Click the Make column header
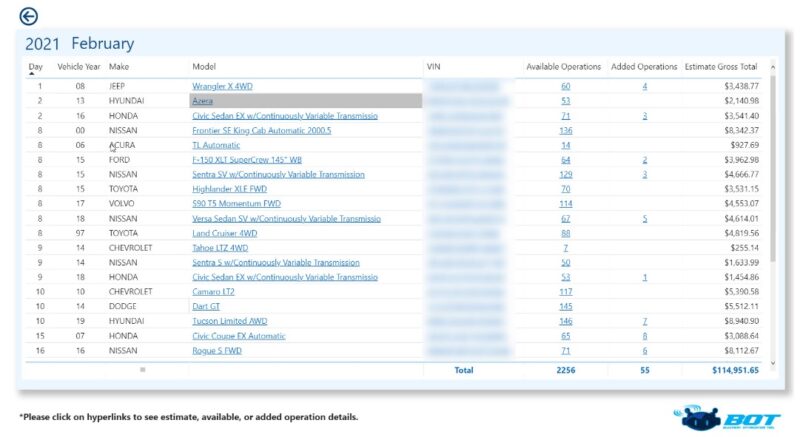Viewport: 800px width, 437px height. (119, 66)
